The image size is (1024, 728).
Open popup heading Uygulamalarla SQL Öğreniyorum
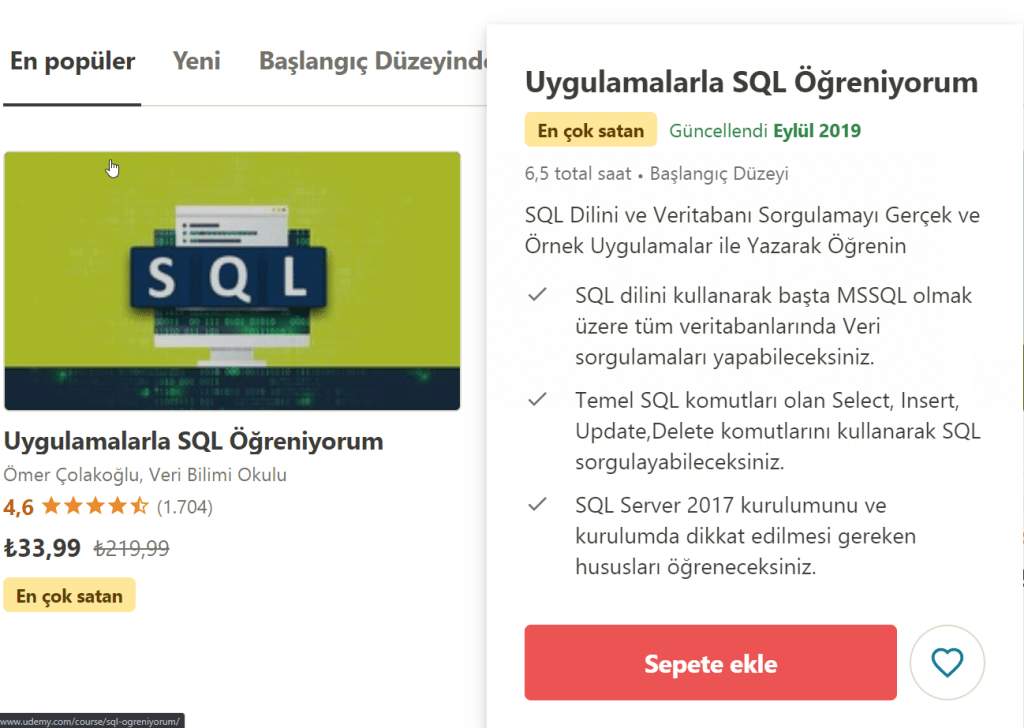[x=751, y=82]
